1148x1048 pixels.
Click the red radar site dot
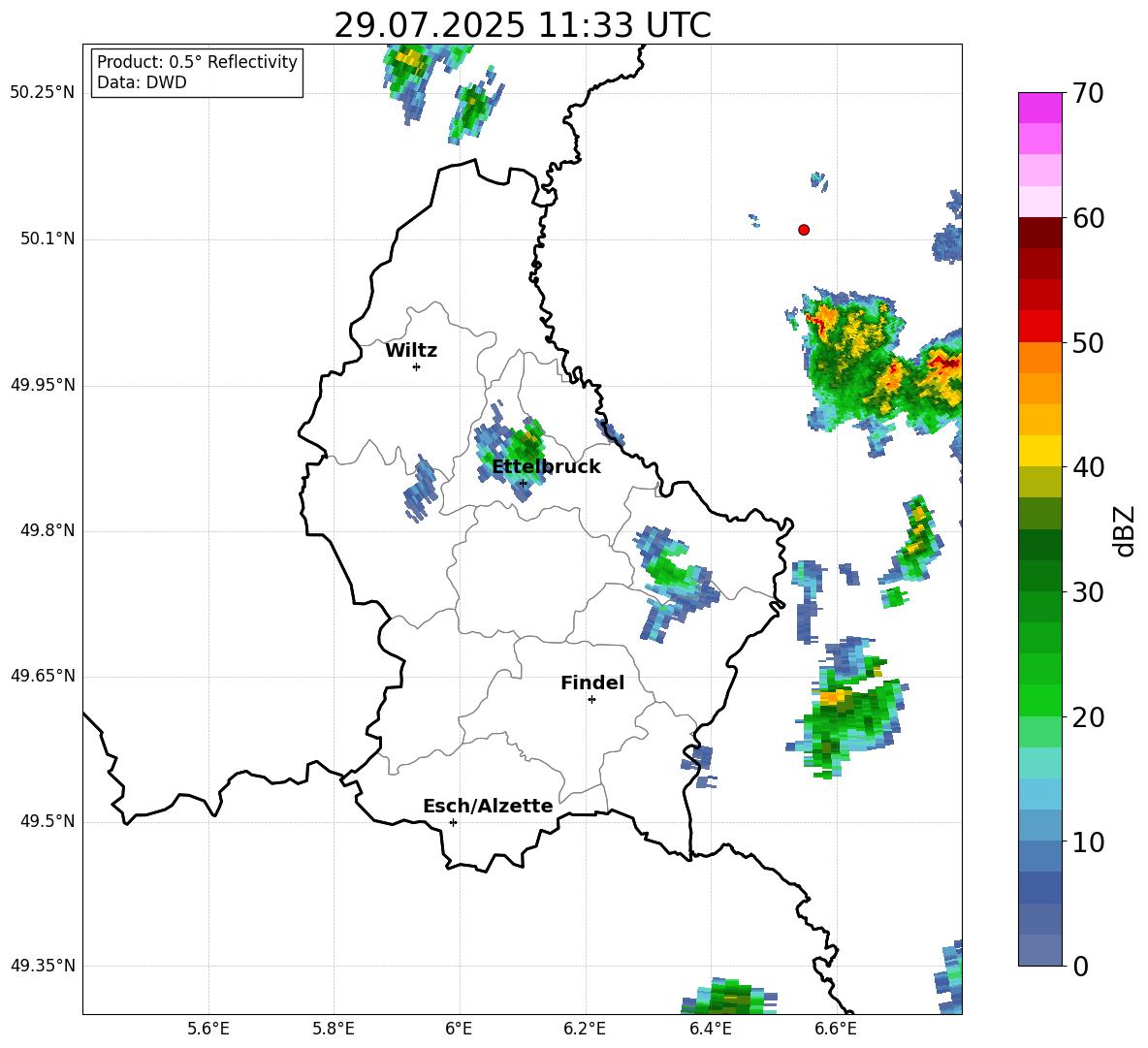click(x=804, y=230)
